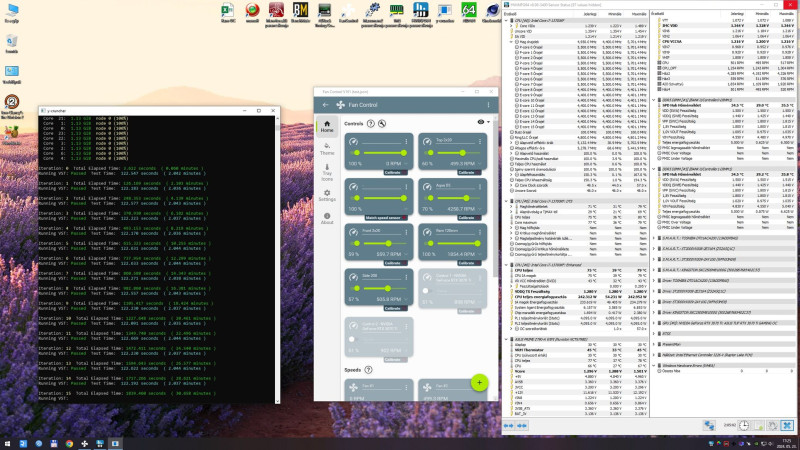This screenshot has width=800, height=450.
Task: Open the Aqua D5 card's three-dot menu
Action: tap(480, 187)
